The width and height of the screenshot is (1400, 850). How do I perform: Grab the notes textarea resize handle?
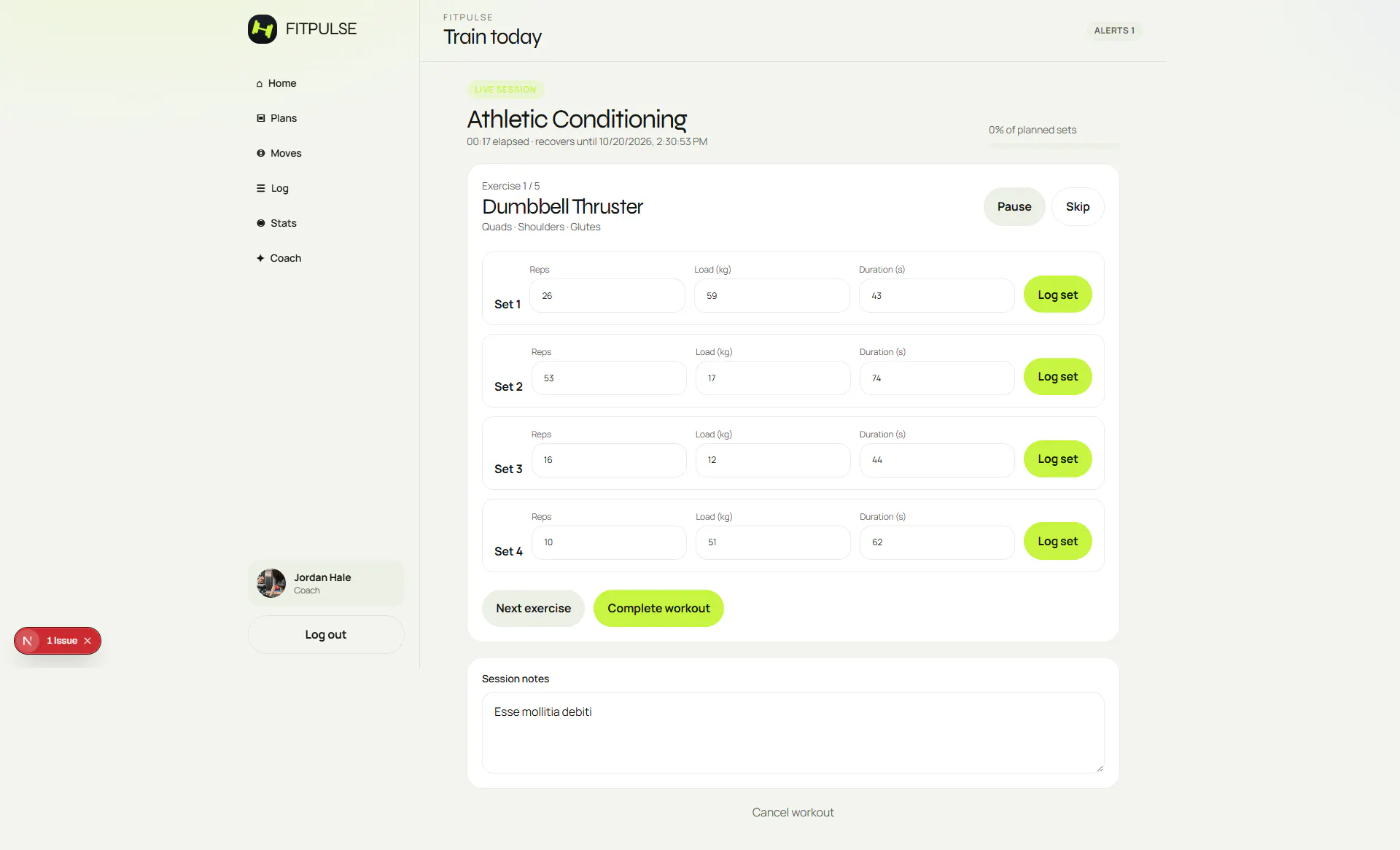point(1100,768)
